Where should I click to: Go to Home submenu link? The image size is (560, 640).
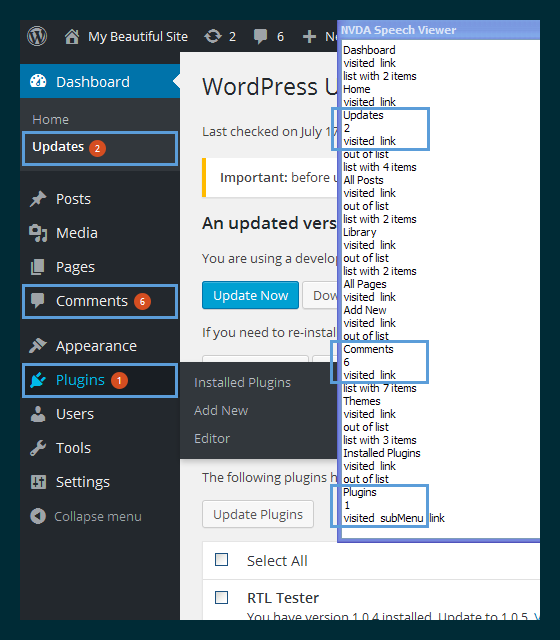click(x=51, y=120)
